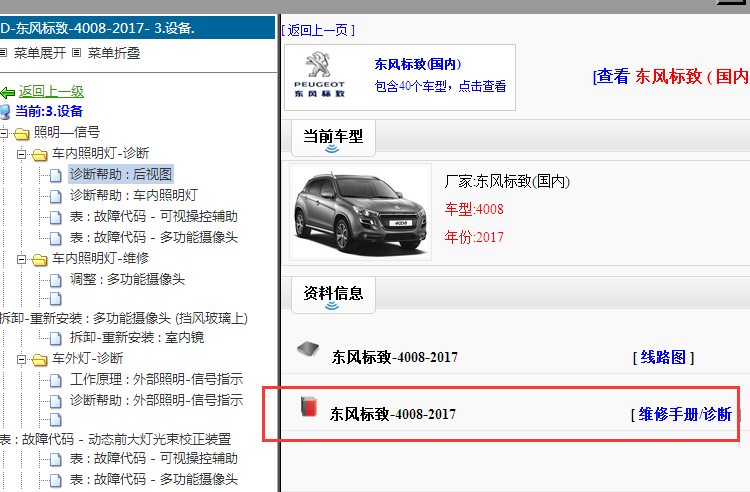Click the 车型:4008 label
750x492 pixels.
[474, 209]
